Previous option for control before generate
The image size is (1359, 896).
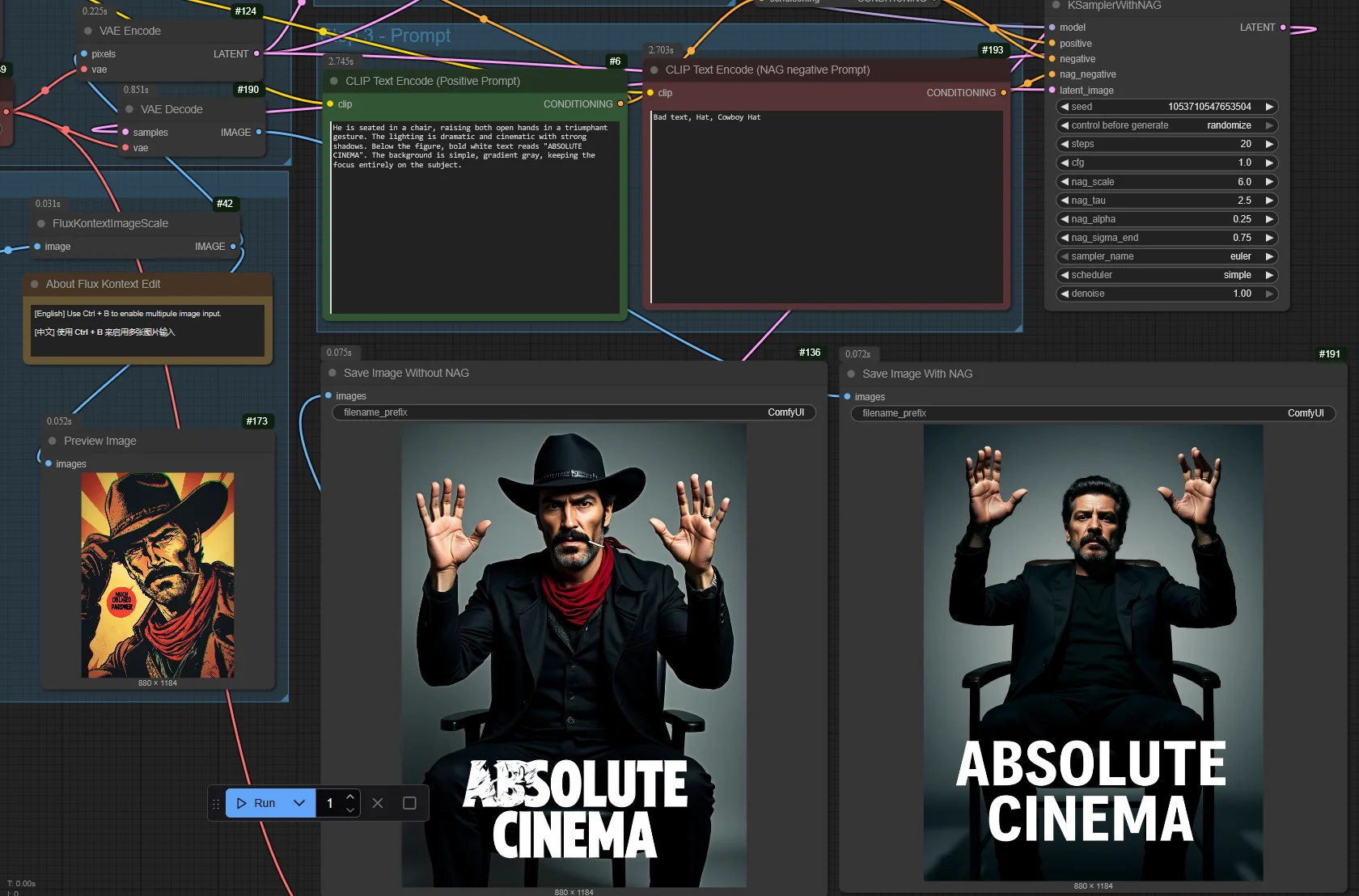tap(1065, 125)
